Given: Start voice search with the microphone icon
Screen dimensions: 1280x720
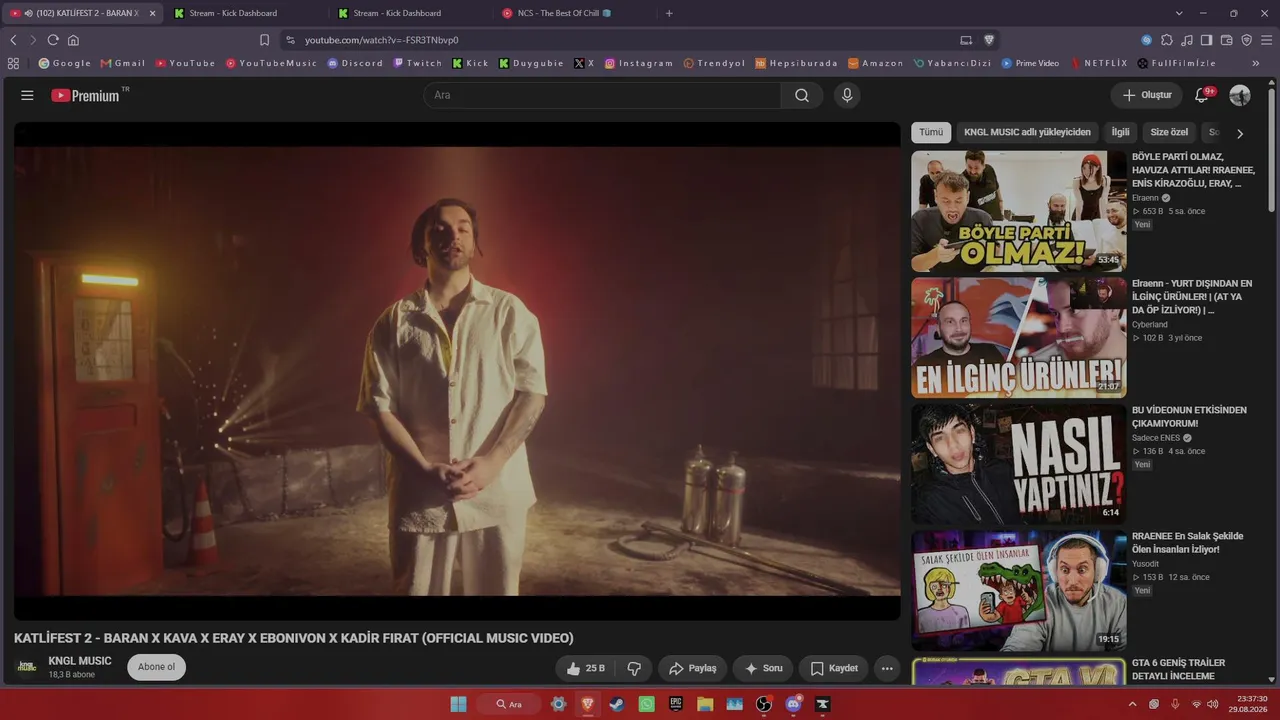Looking at the screenshot, I should click(847, 95).
